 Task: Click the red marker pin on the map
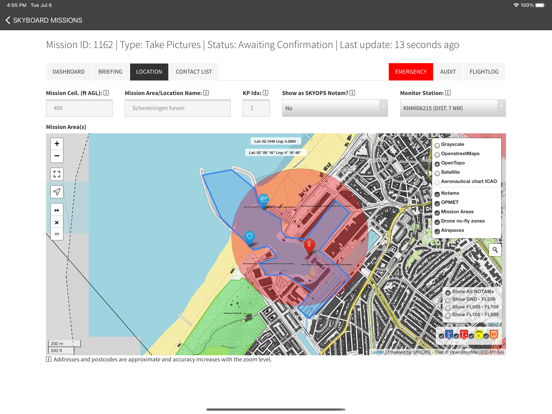click(309, 246)
